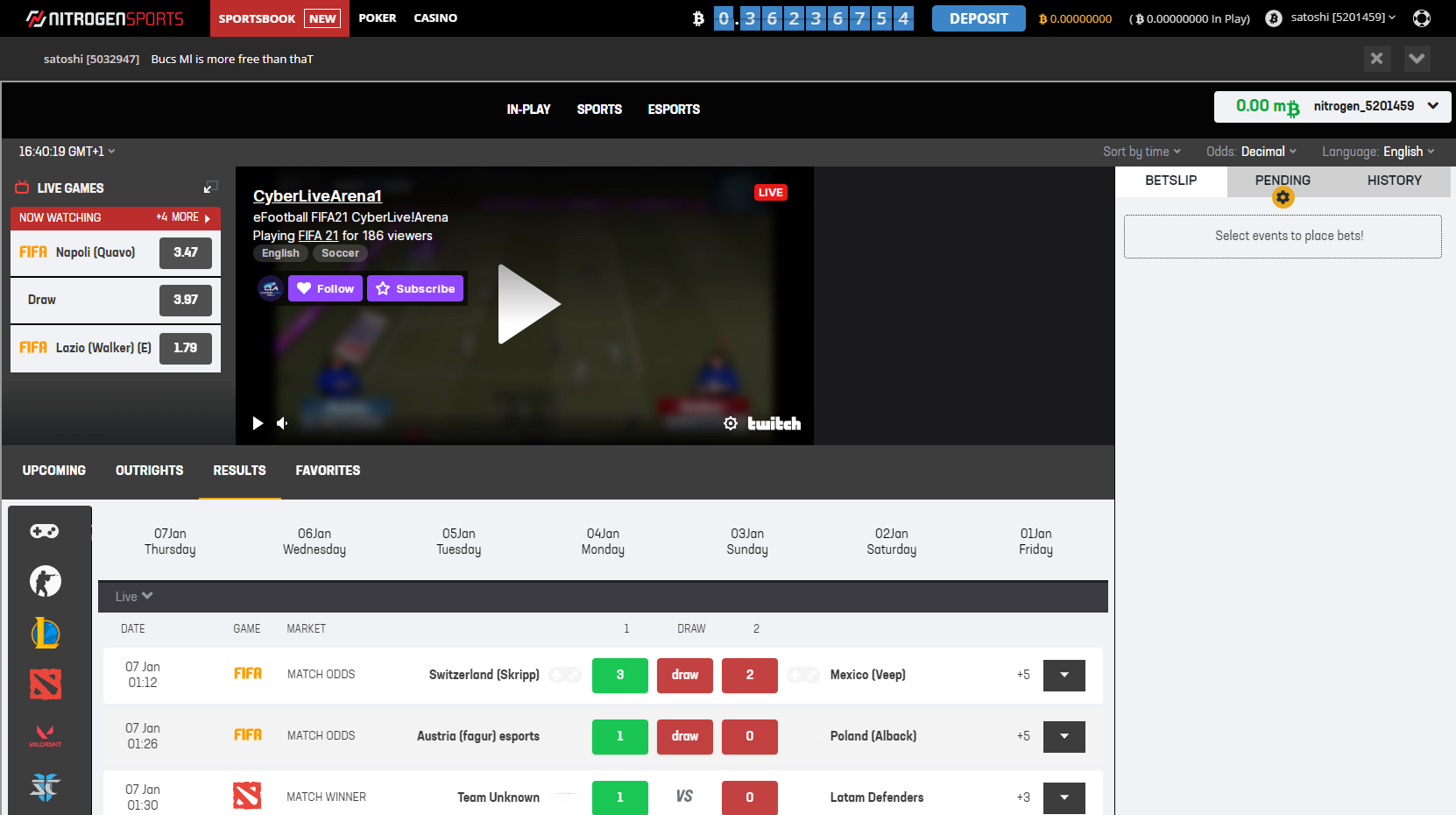Viewport: 1456px width, 815px height.
Task: Click the bitcoin avatar icon beside satoshi
Action: [1274, 18]
